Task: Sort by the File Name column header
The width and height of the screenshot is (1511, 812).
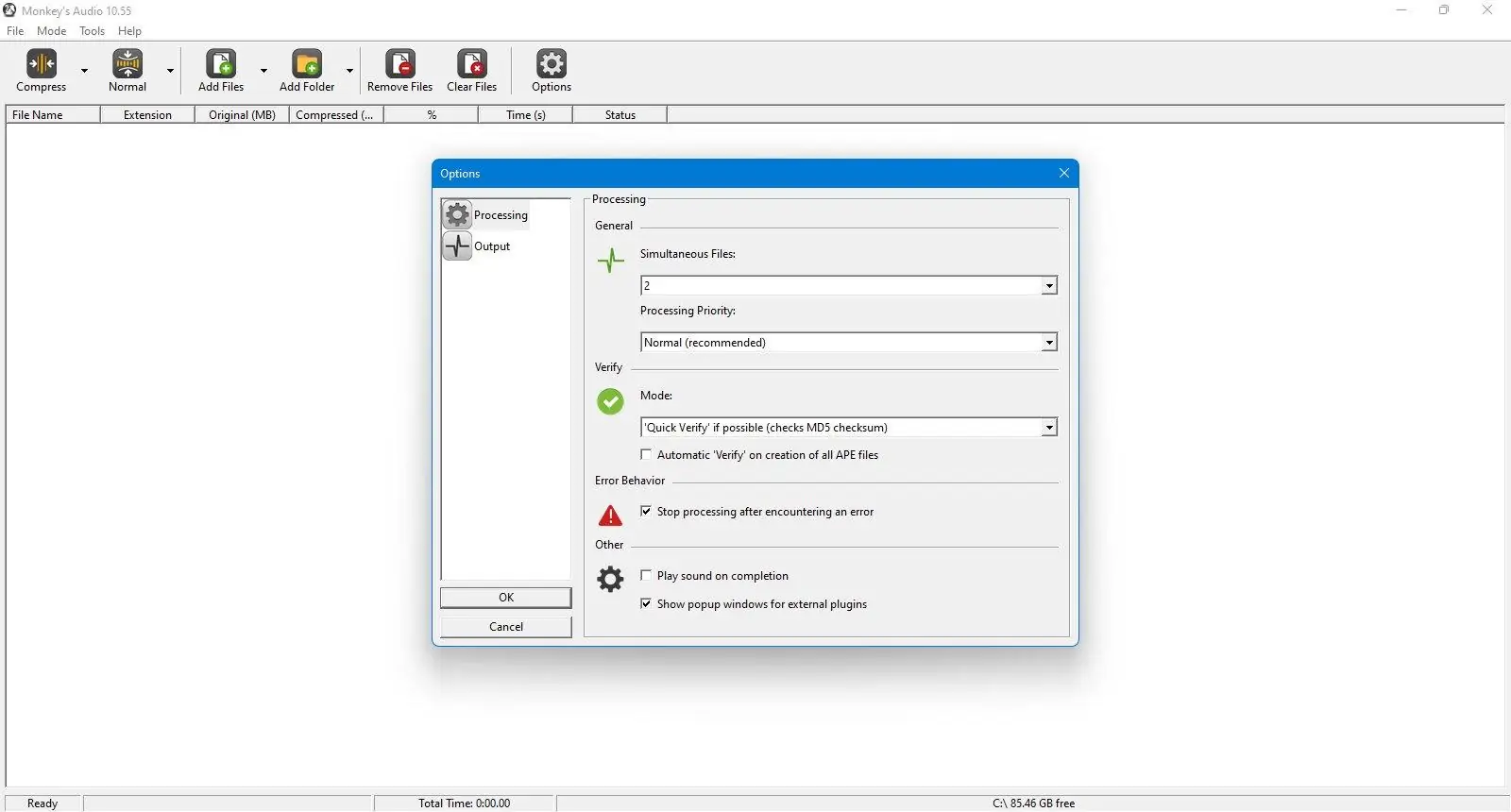Action: (x=53, y=115)
